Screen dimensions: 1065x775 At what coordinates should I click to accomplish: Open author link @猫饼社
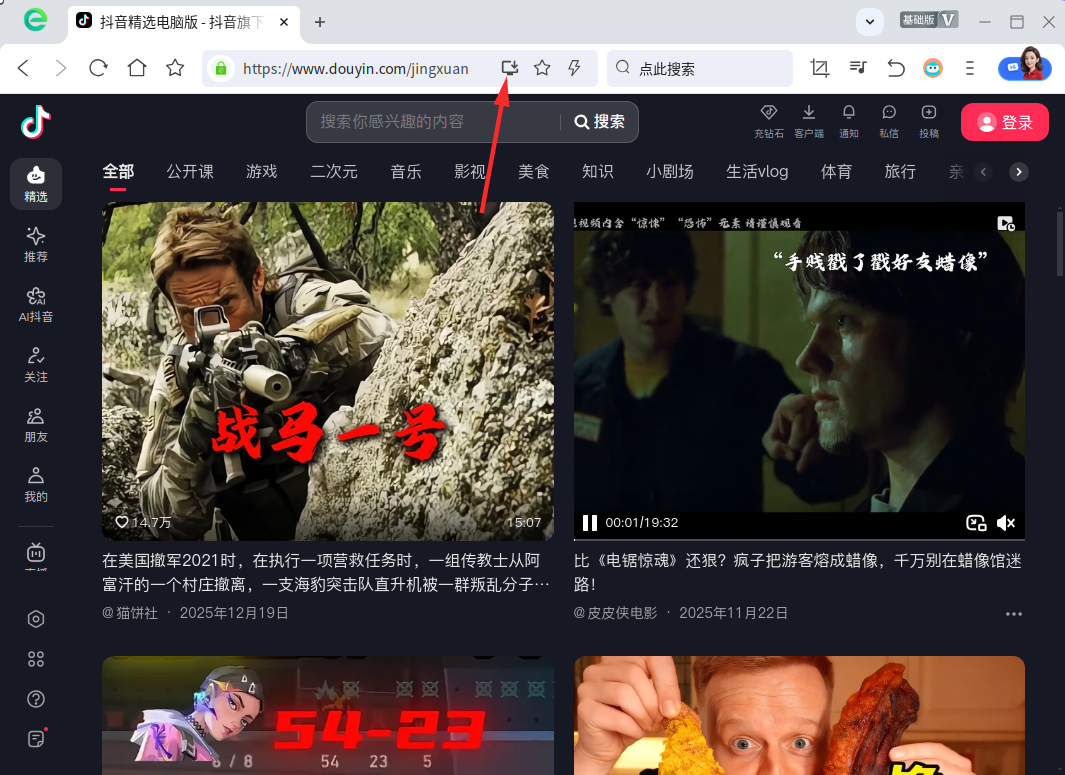[x=130, y=613]
